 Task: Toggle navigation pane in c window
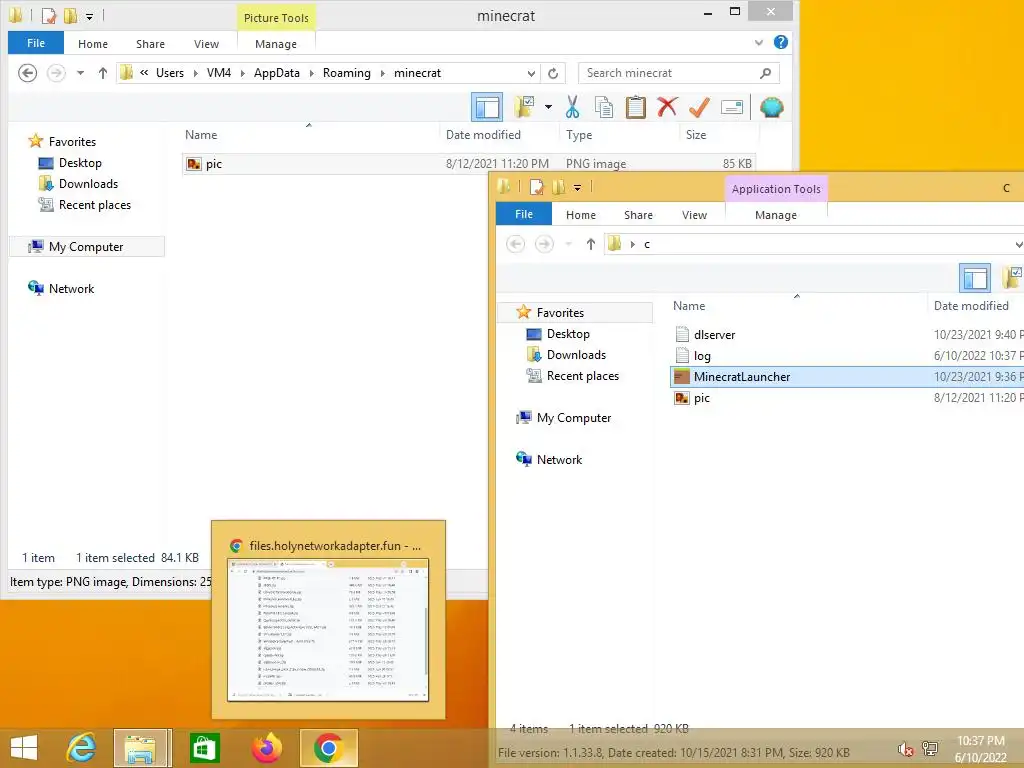pos(974,278)
